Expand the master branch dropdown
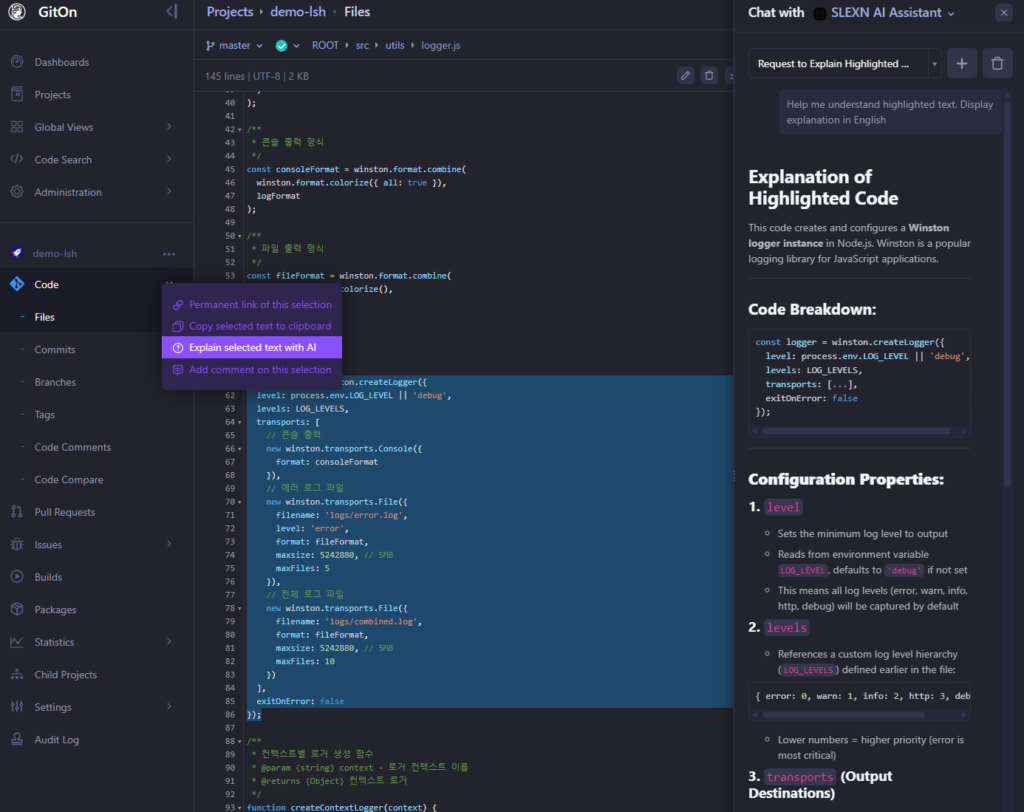 (x=234, y=45)
